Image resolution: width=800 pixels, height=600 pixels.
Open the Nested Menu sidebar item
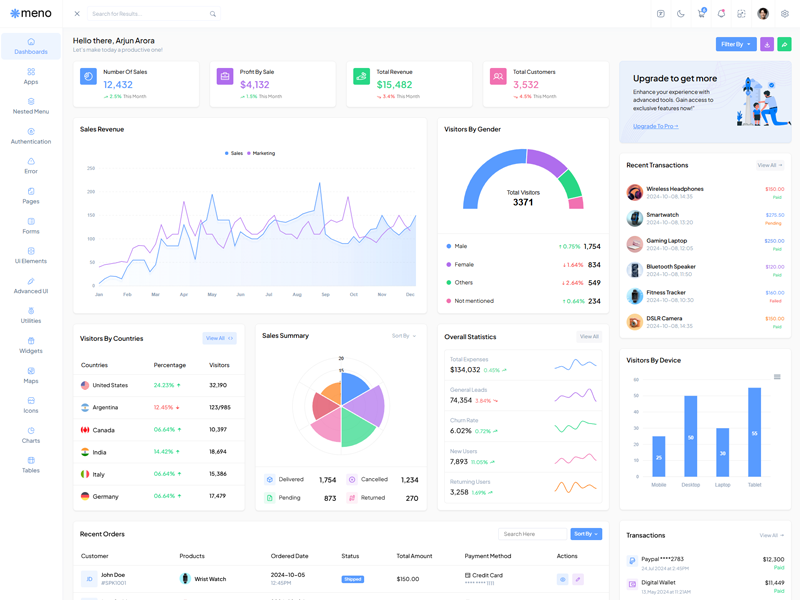click(x=31, y=105)
